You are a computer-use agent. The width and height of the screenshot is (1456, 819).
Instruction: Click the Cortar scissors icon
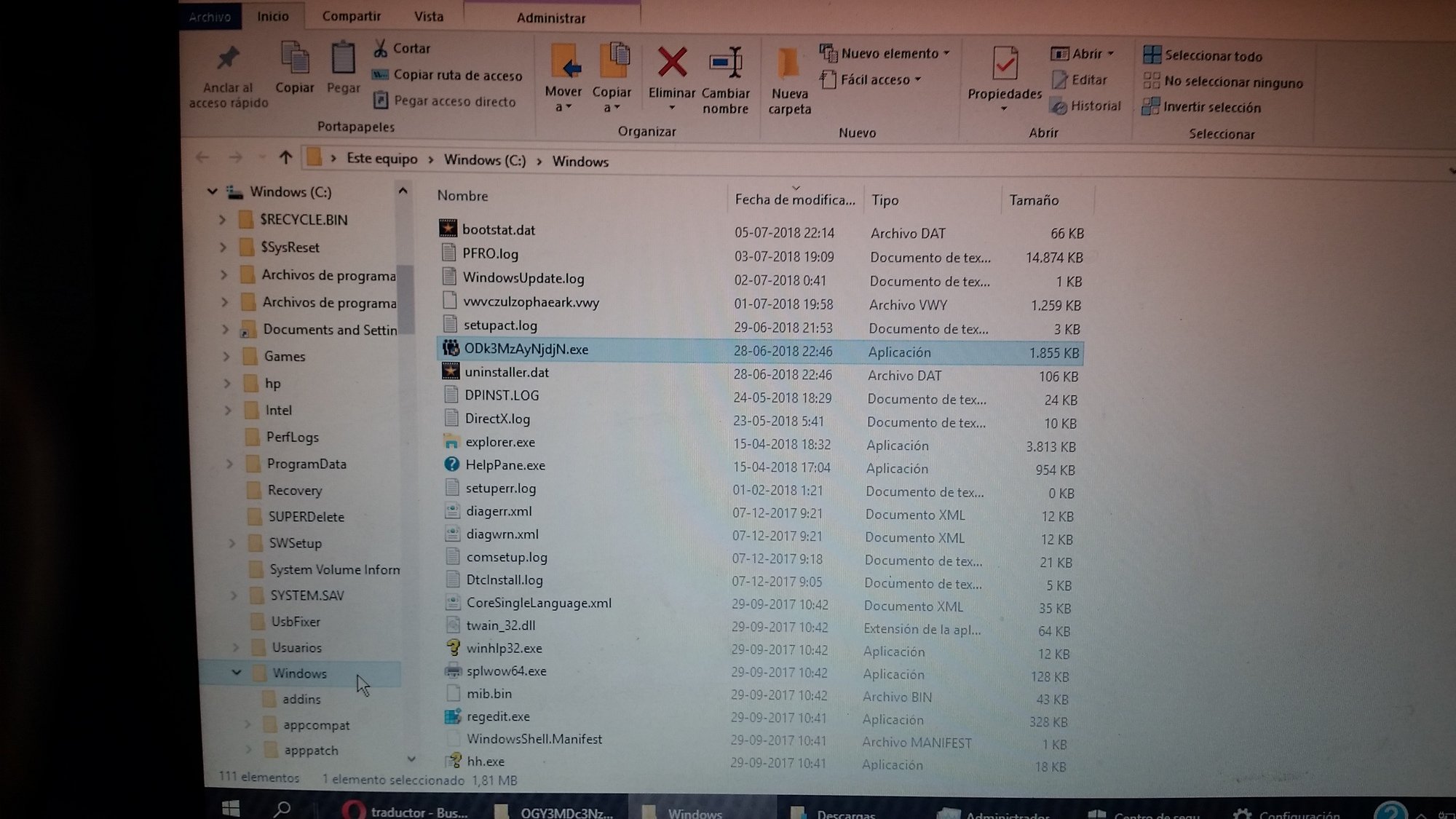[380, 48]
